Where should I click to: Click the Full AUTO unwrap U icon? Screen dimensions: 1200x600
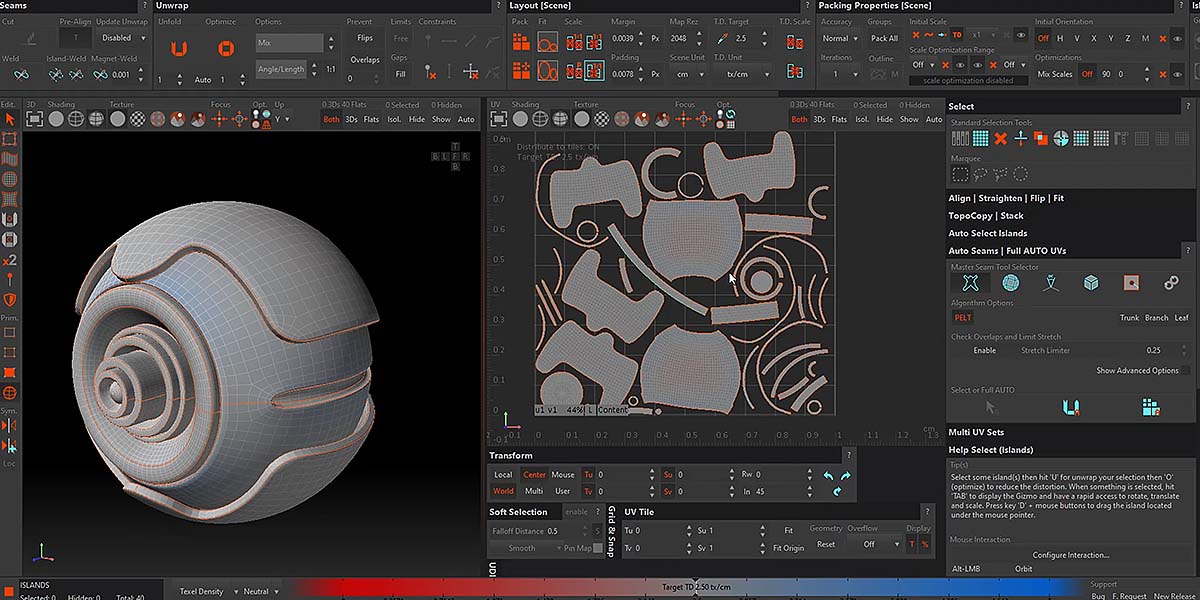[1071, 407]
